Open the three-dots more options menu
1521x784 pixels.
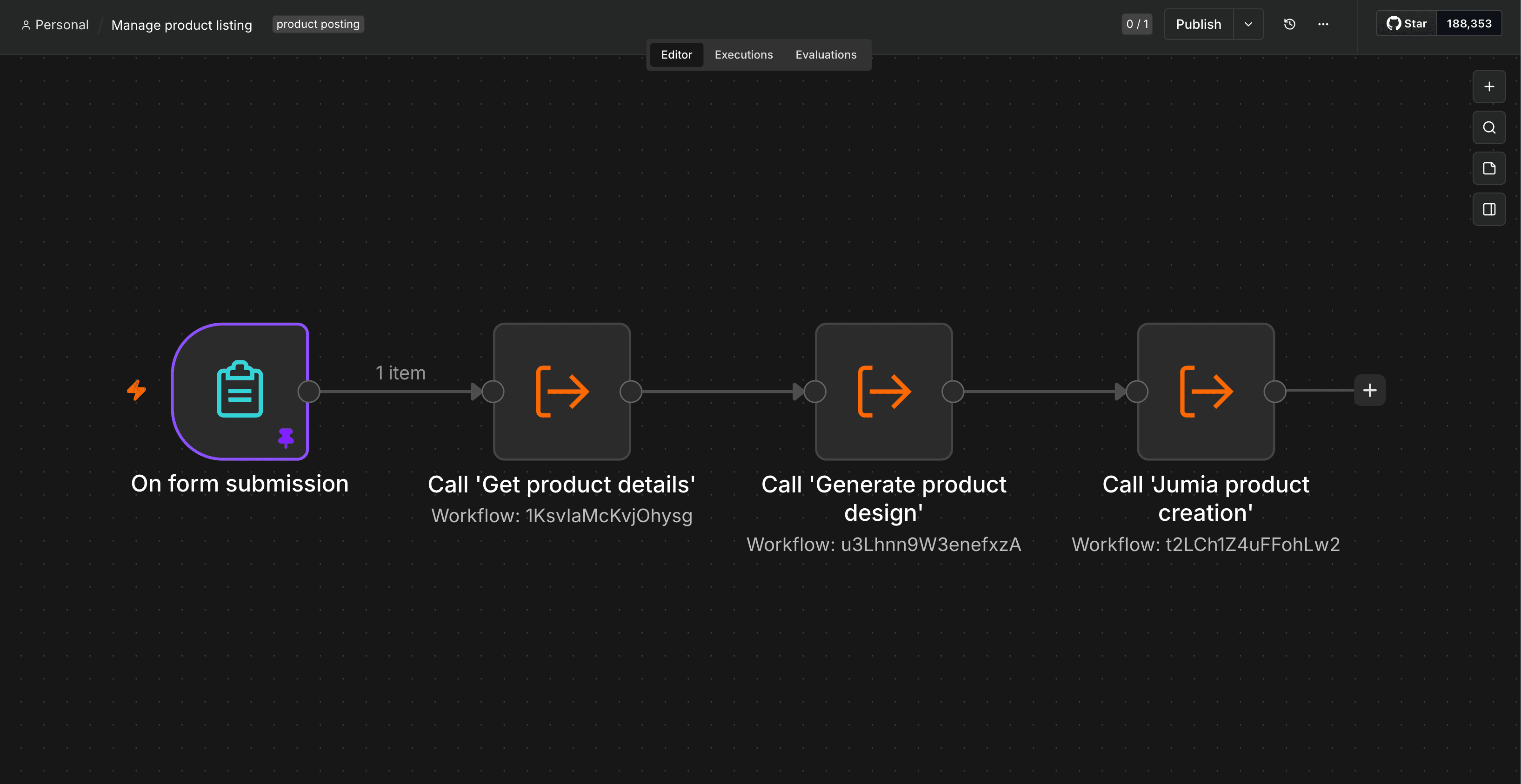[1323, 24]
